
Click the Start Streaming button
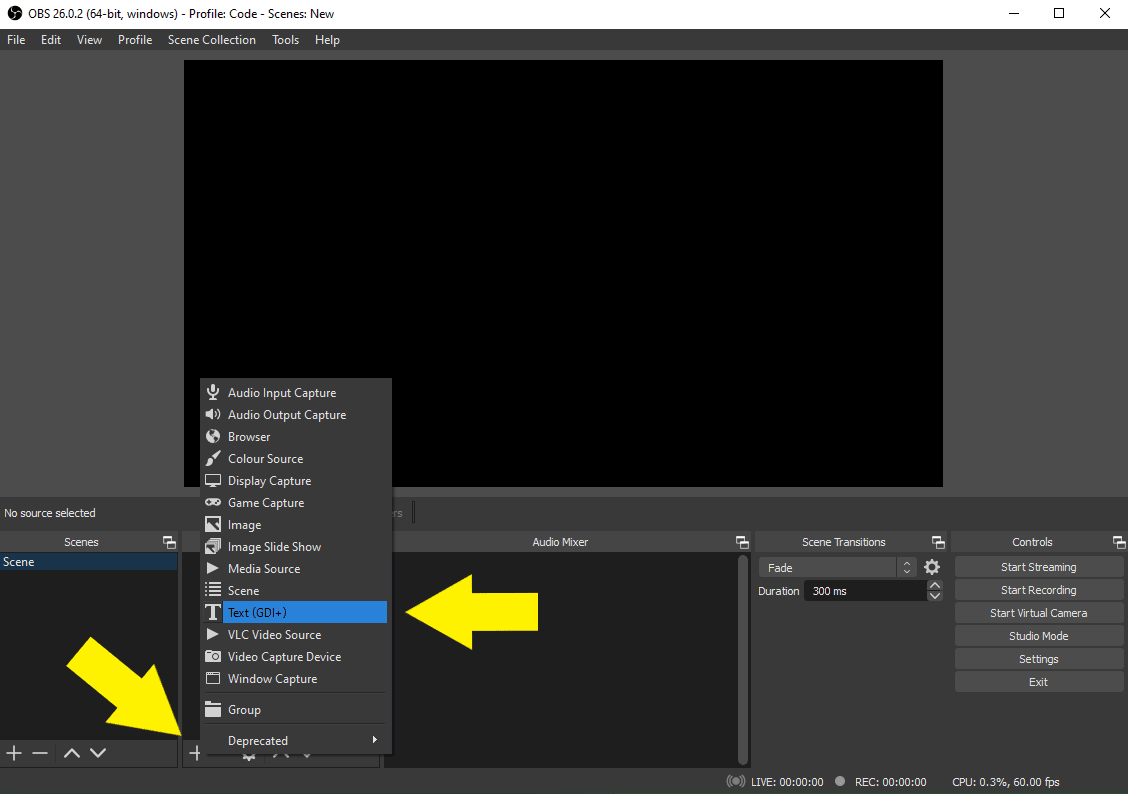pos(1038,567)
